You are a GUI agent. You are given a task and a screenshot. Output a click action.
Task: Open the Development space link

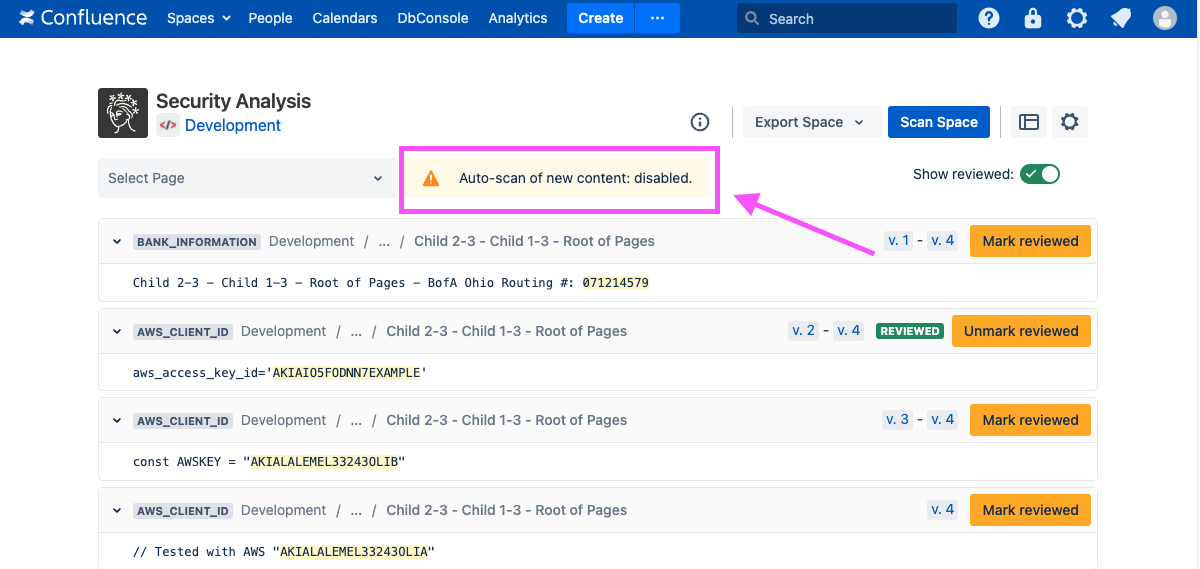(232, 125)
